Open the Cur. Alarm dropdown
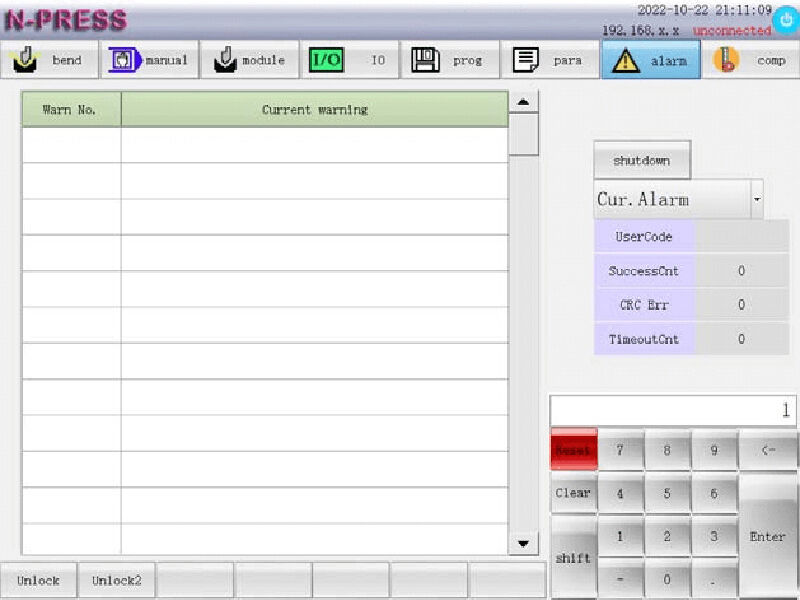 pyautogui.click(x=758, y=199)
